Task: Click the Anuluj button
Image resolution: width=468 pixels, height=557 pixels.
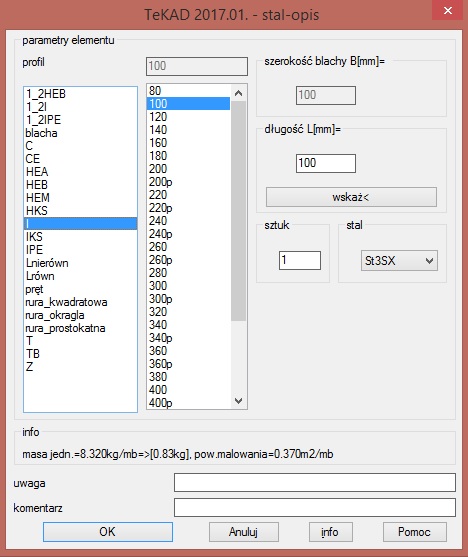Action: [243, 532]
